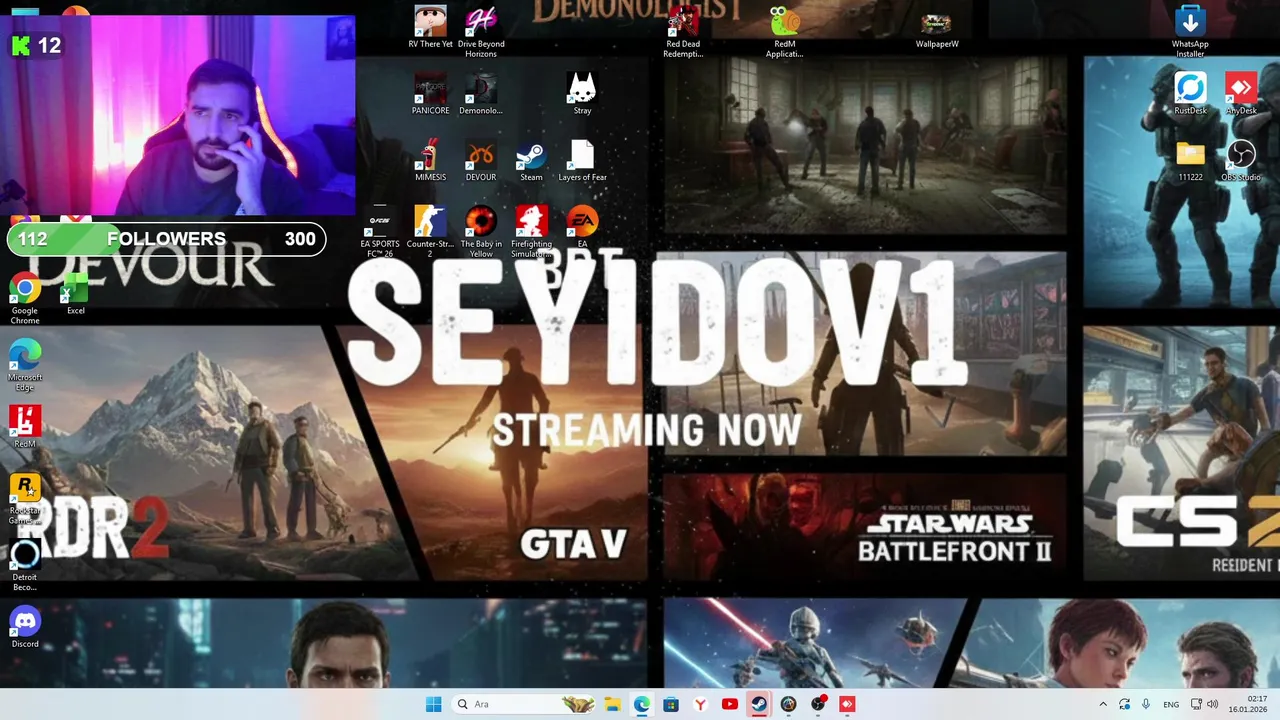
Task: Open Microsoft Edge from the taskbar
Action: point(641,704)
